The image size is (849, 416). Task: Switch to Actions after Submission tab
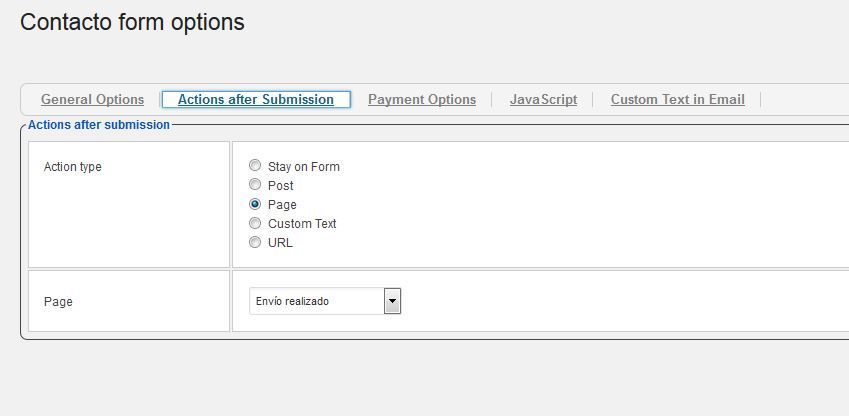tap(256, 100)
